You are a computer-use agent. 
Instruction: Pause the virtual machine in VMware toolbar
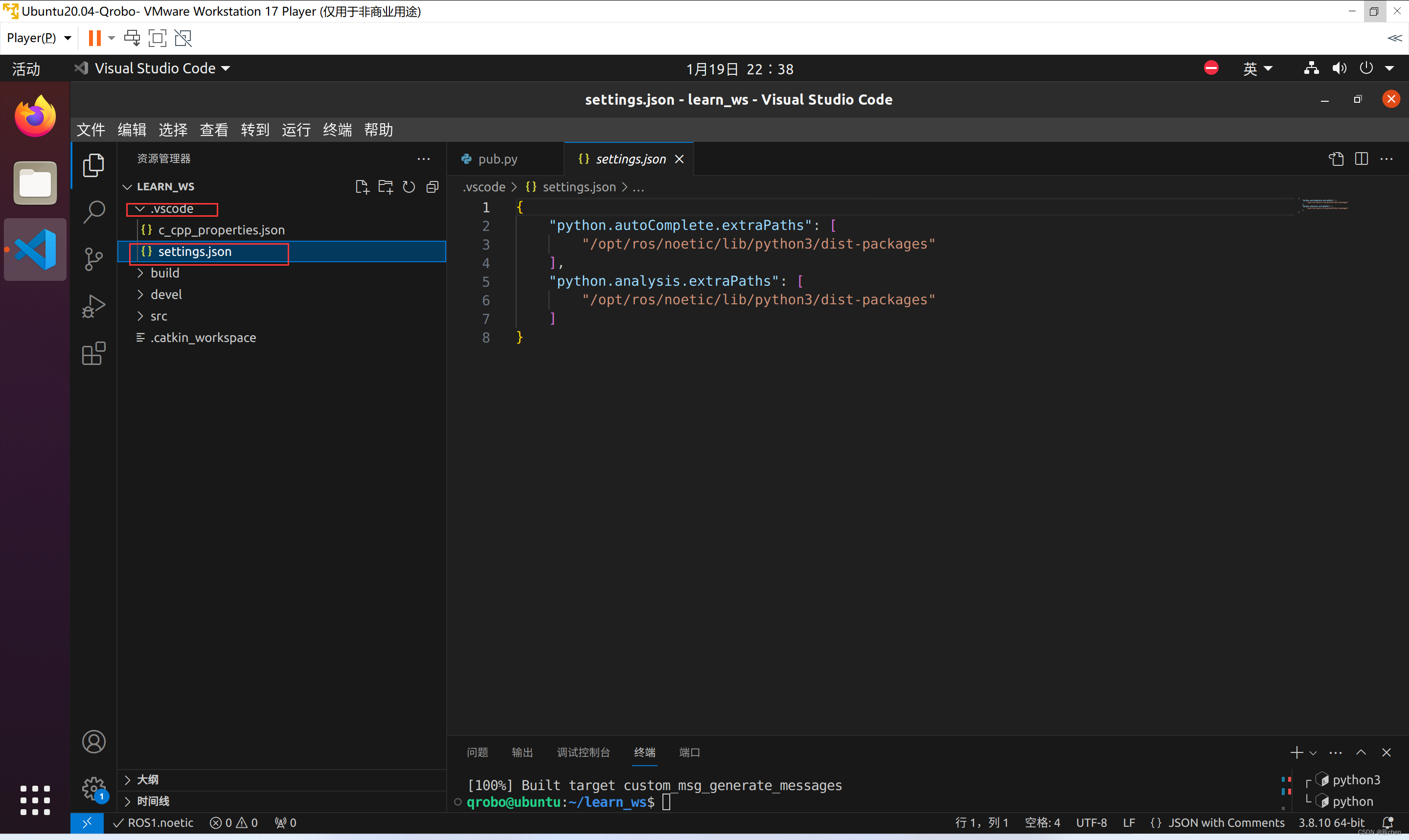tap(94, 38)
